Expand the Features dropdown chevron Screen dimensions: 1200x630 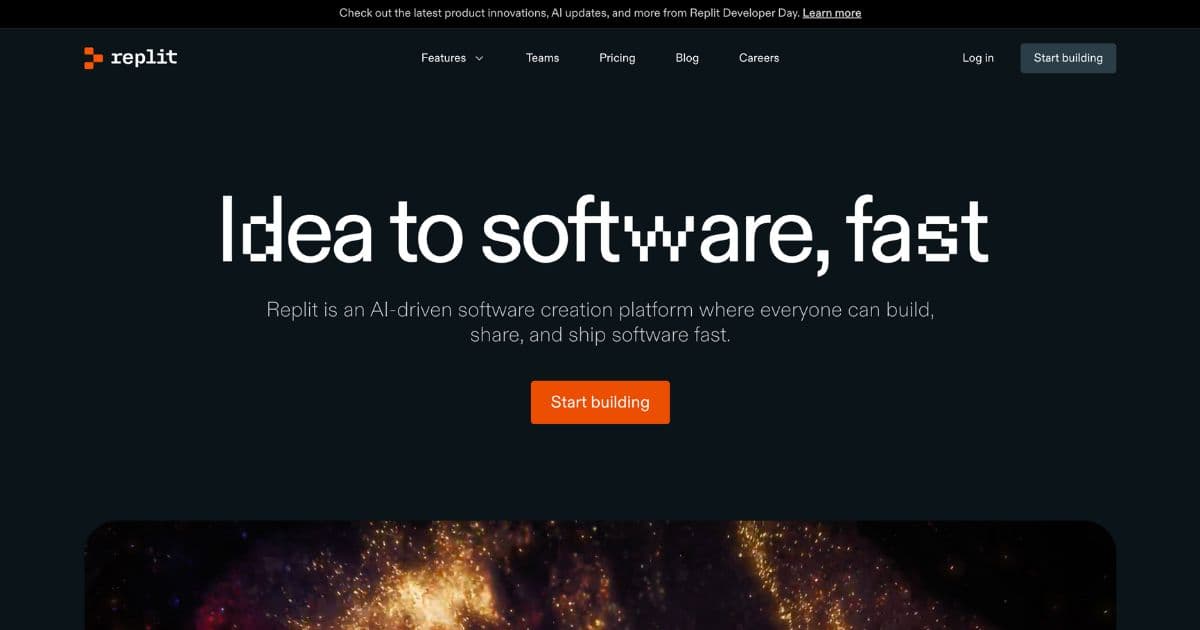[x=479, y=58]
